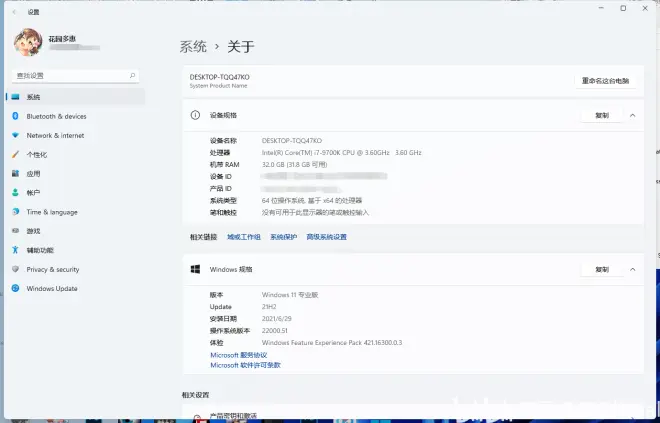The image size is (660, 423).
Task: Click the Windows Feature Experience Pack text
Action: (x=332, y=343)
